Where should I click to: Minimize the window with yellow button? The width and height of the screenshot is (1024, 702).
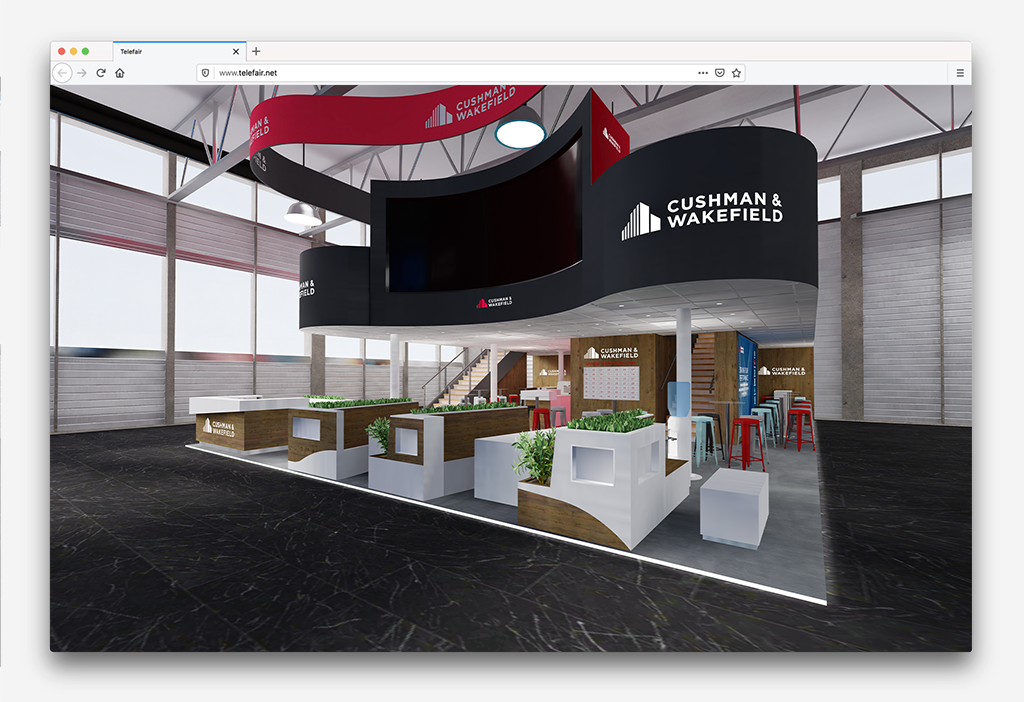tap(73, 51)
